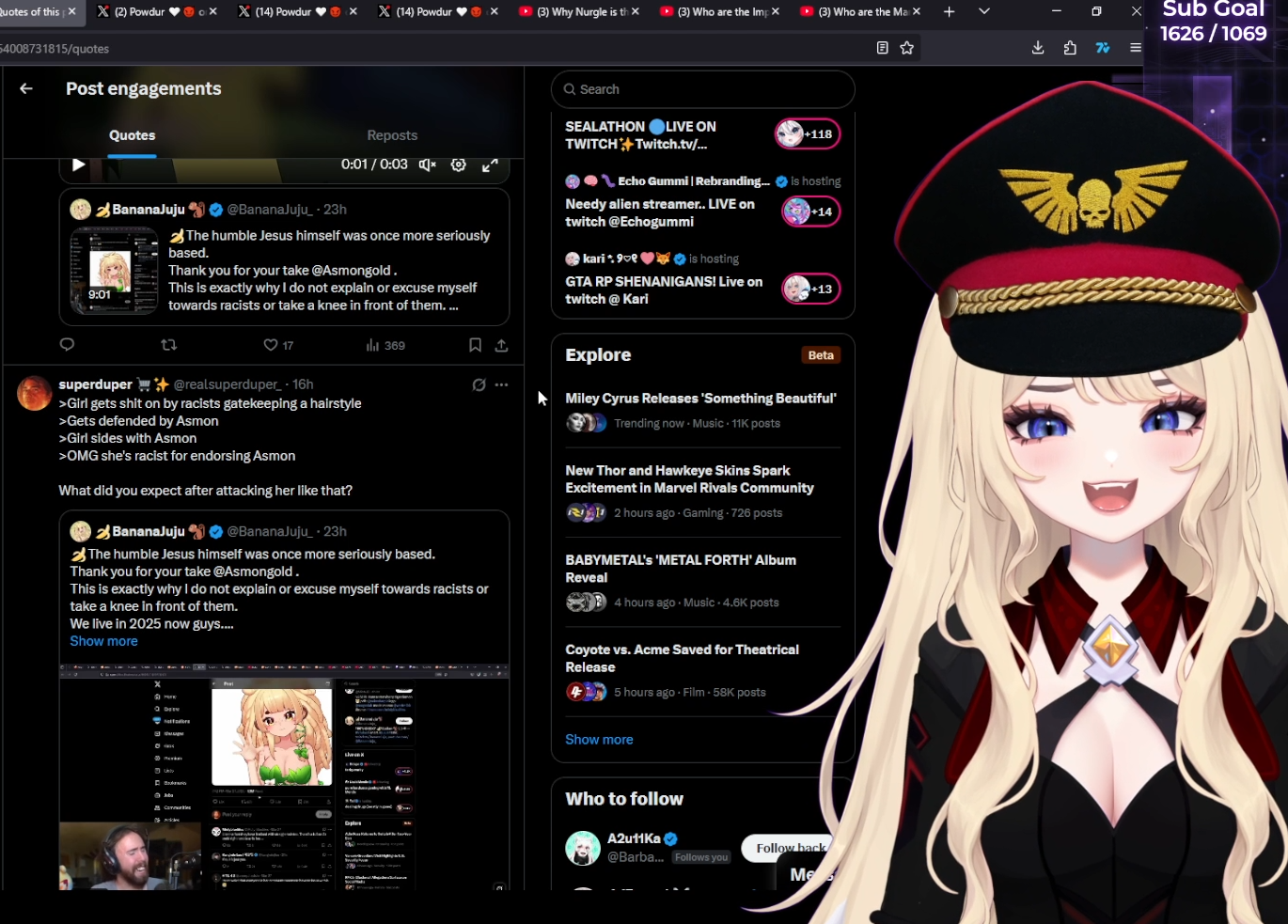Screen dimensions: 1288x924
Task: Toggle reader view in the address bar
Action: tap(883, 48)
